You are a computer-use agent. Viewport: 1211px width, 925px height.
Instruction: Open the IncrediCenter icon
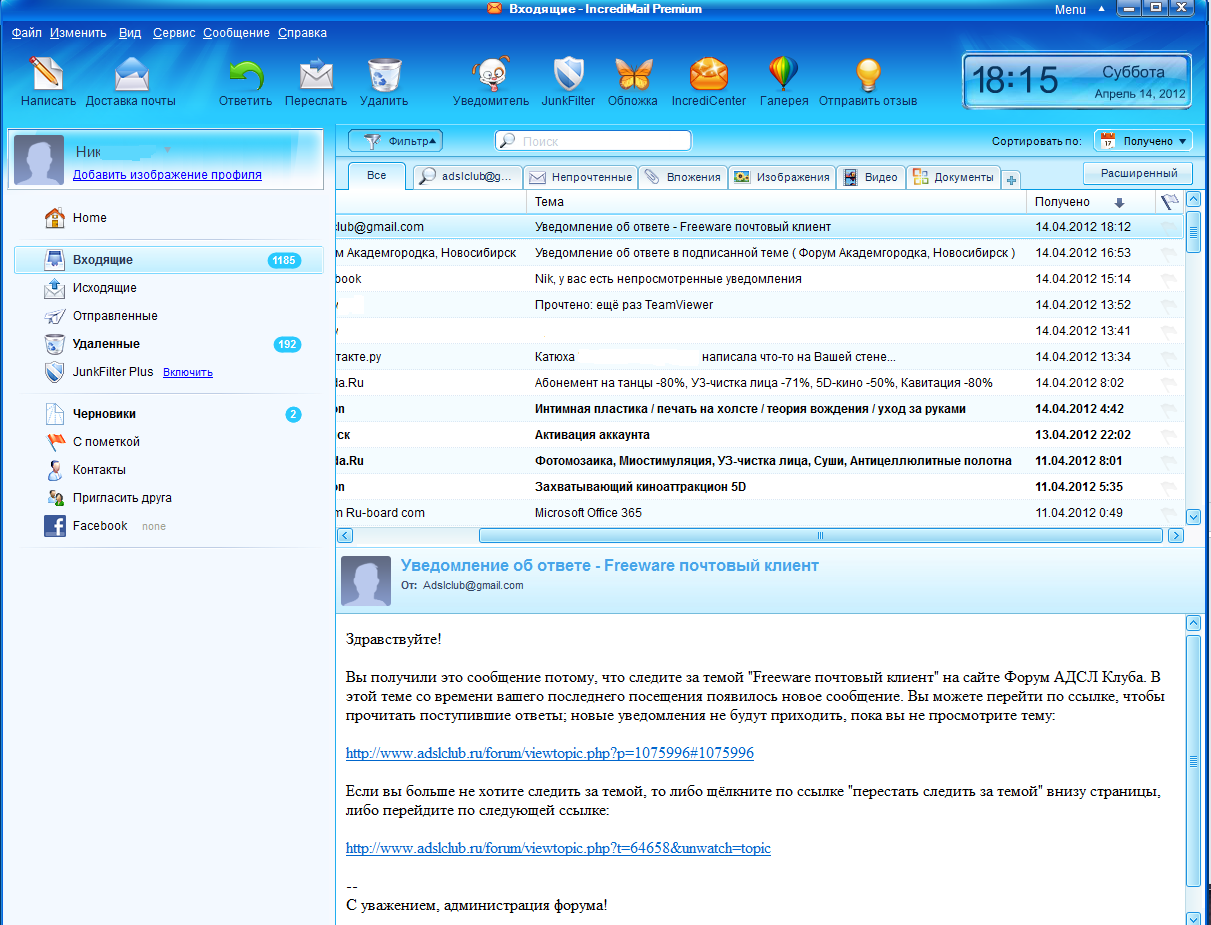tap(709, 75)
